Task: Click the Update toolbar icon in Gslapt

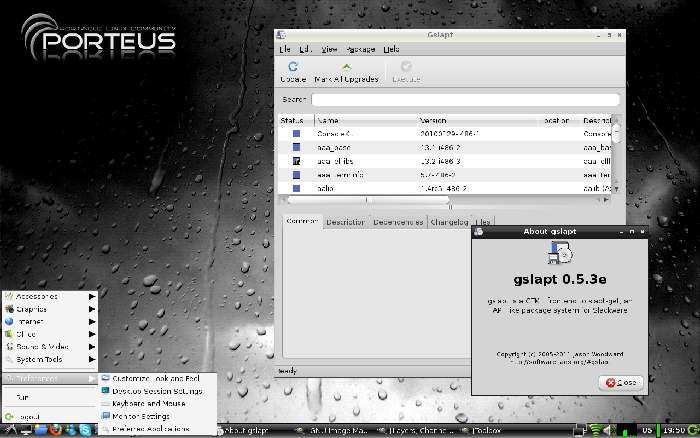Action: [293, 67]
